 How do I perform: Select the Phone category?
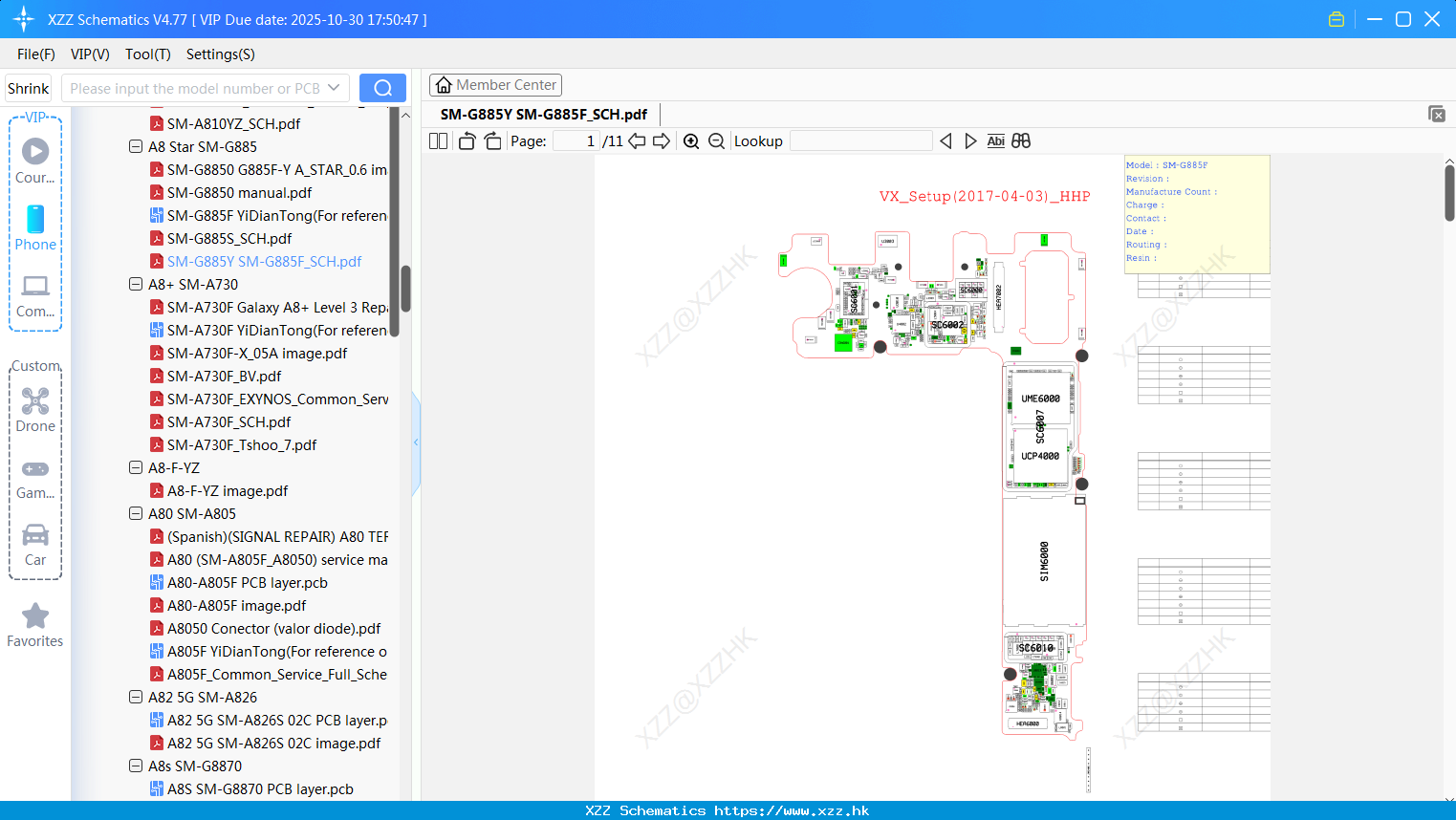35,227
